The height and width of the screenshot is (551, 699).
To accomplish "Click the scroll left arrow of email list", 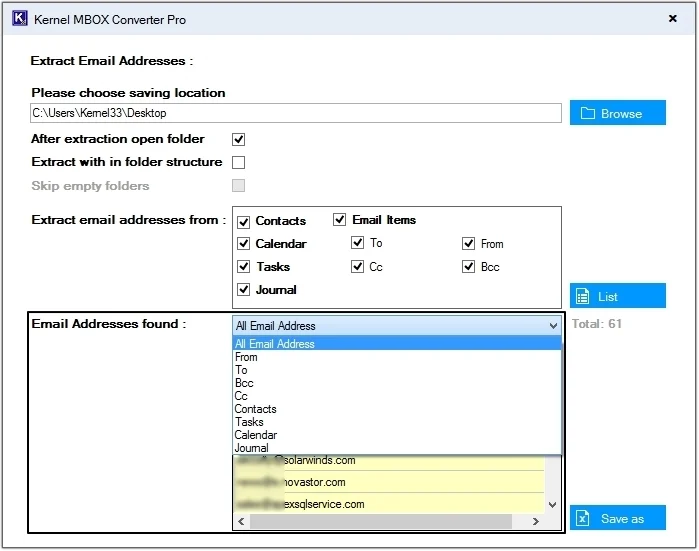I will (x=241, y=521).
